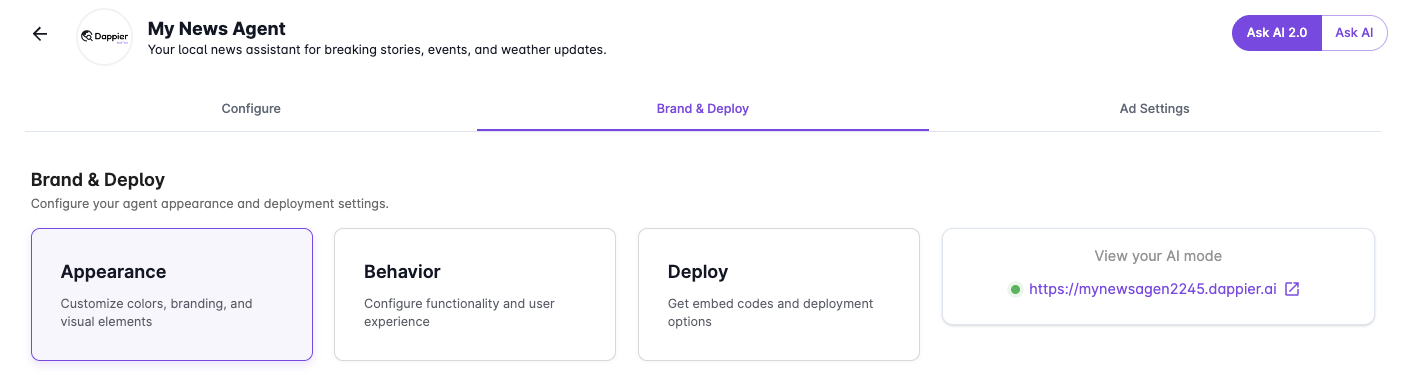
Task: Open the mynewsagen2245.dappier.ai link
Action: pyautogui.click(x=1153, y=289)
